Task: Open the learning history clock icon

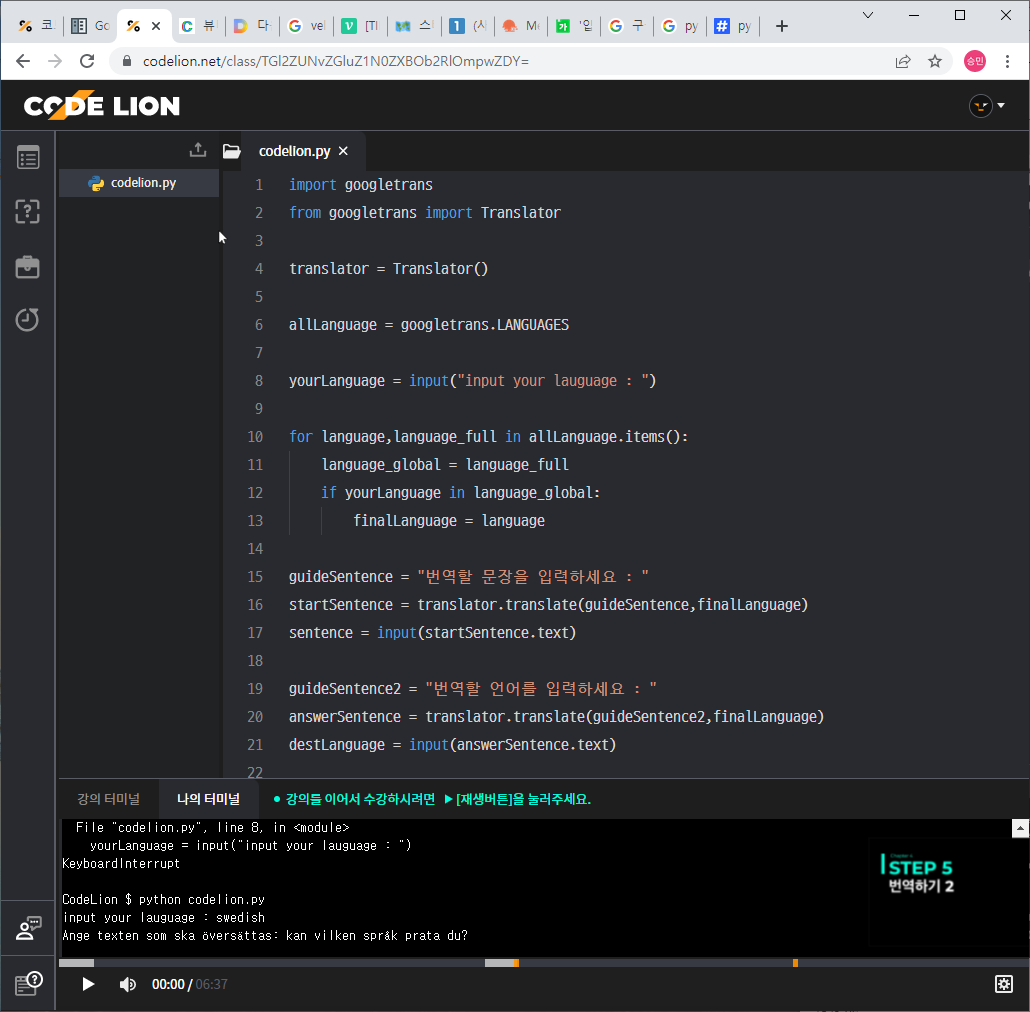Action: click(x=28, y=320)
